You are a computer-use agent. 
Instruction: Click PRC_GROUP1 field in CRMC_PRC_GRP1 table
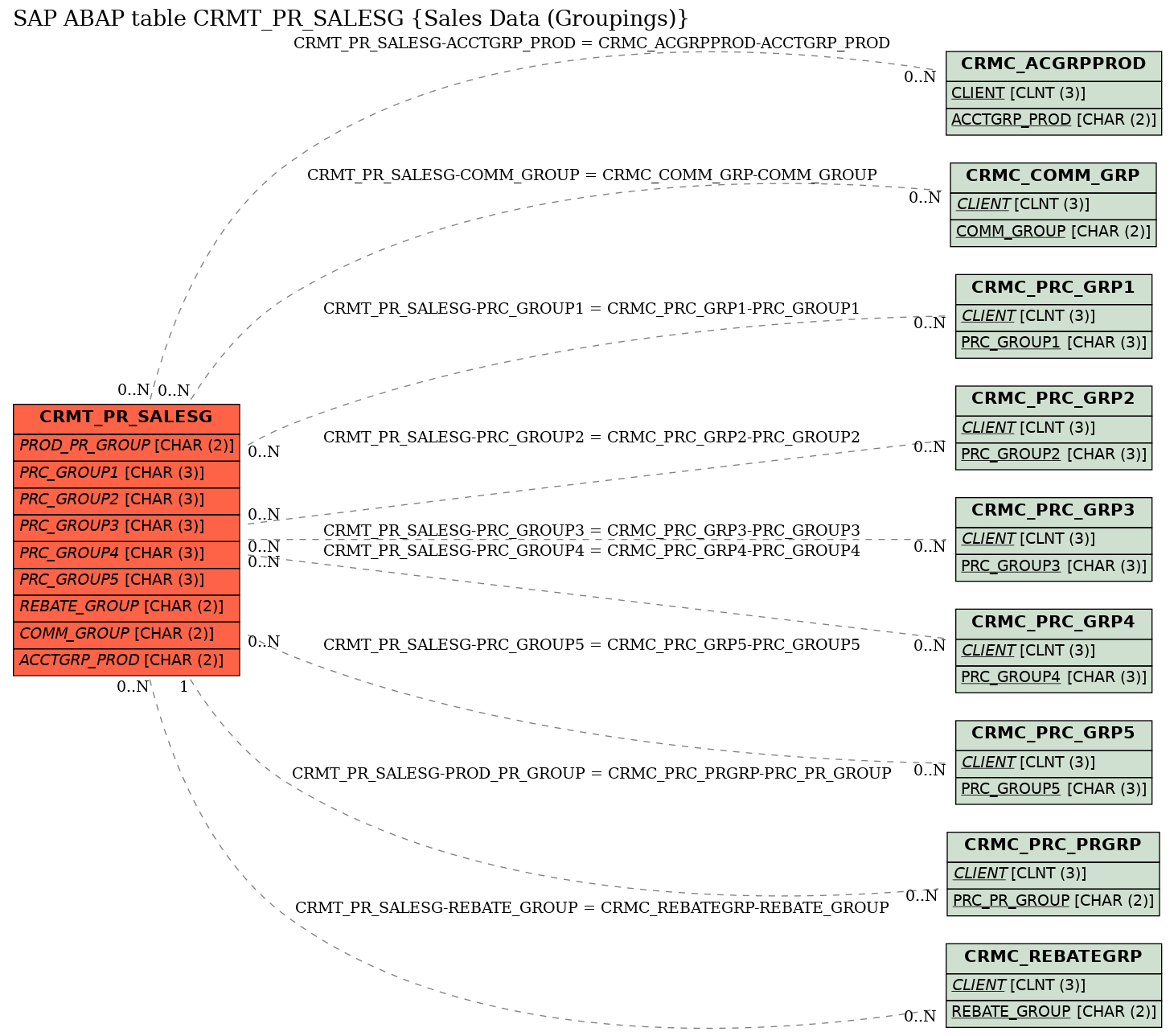click(1053, 343)
